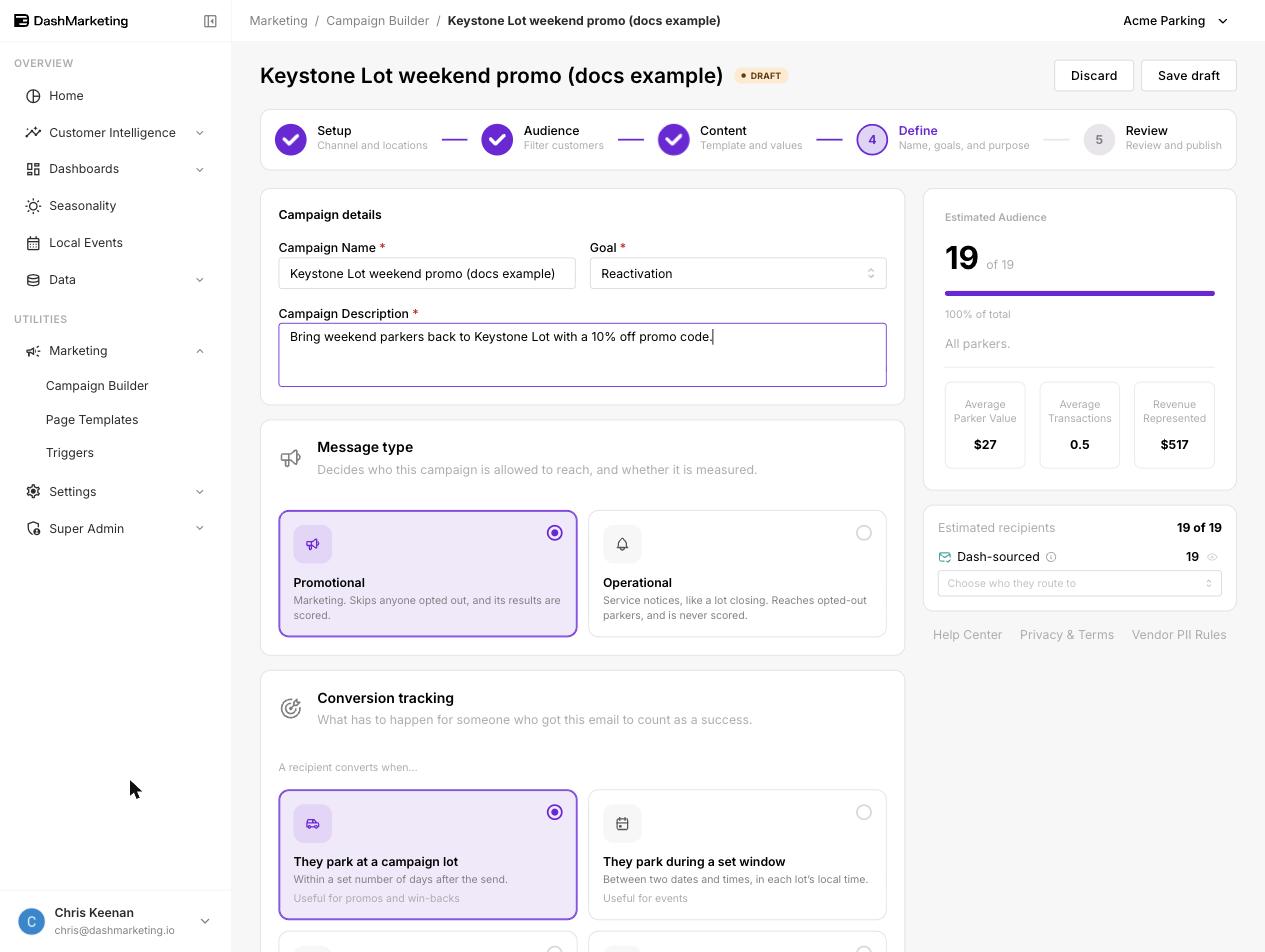
Task: Click the Dashboards grid icon
Action: point(33,169)
